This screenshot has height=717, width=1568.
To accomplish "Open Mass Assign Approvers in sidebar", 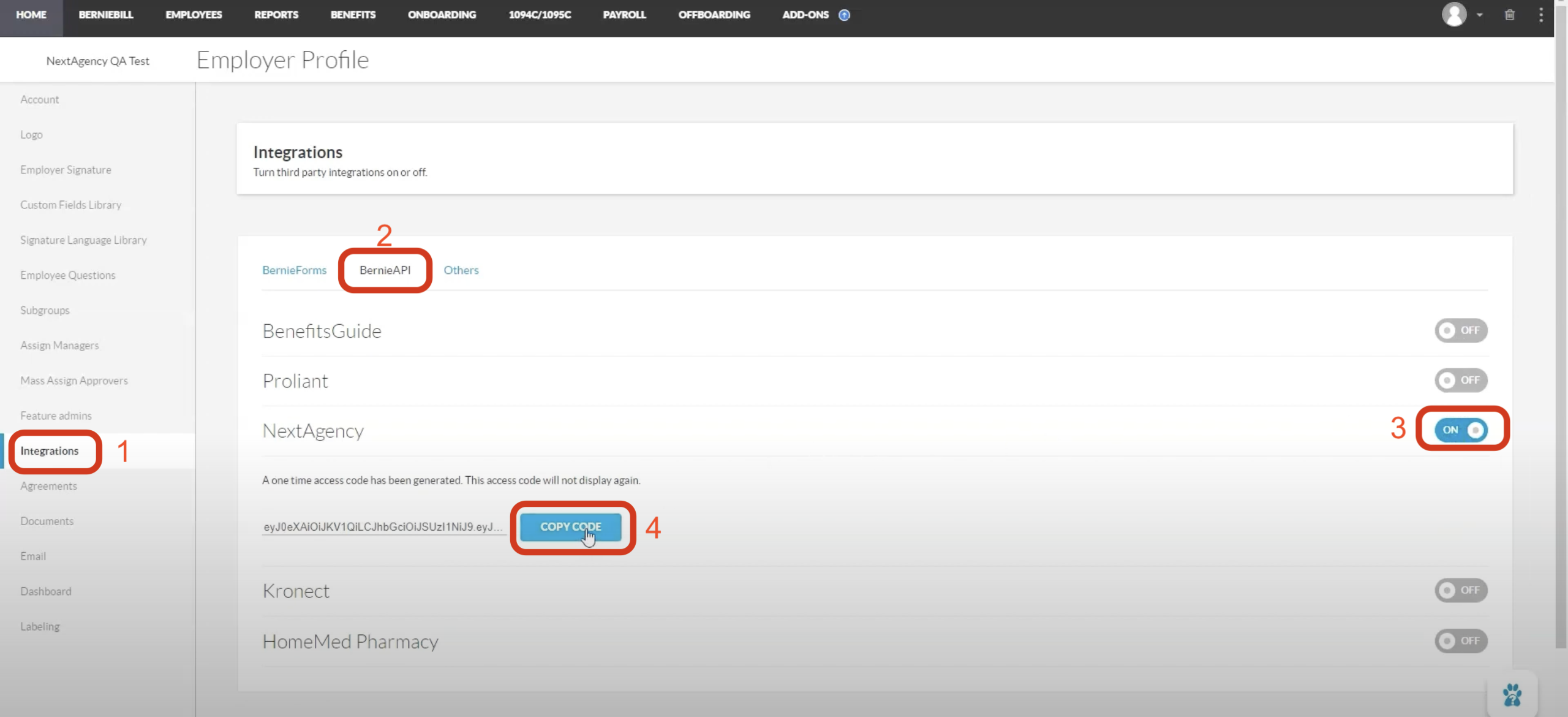I will coord(74,381).
